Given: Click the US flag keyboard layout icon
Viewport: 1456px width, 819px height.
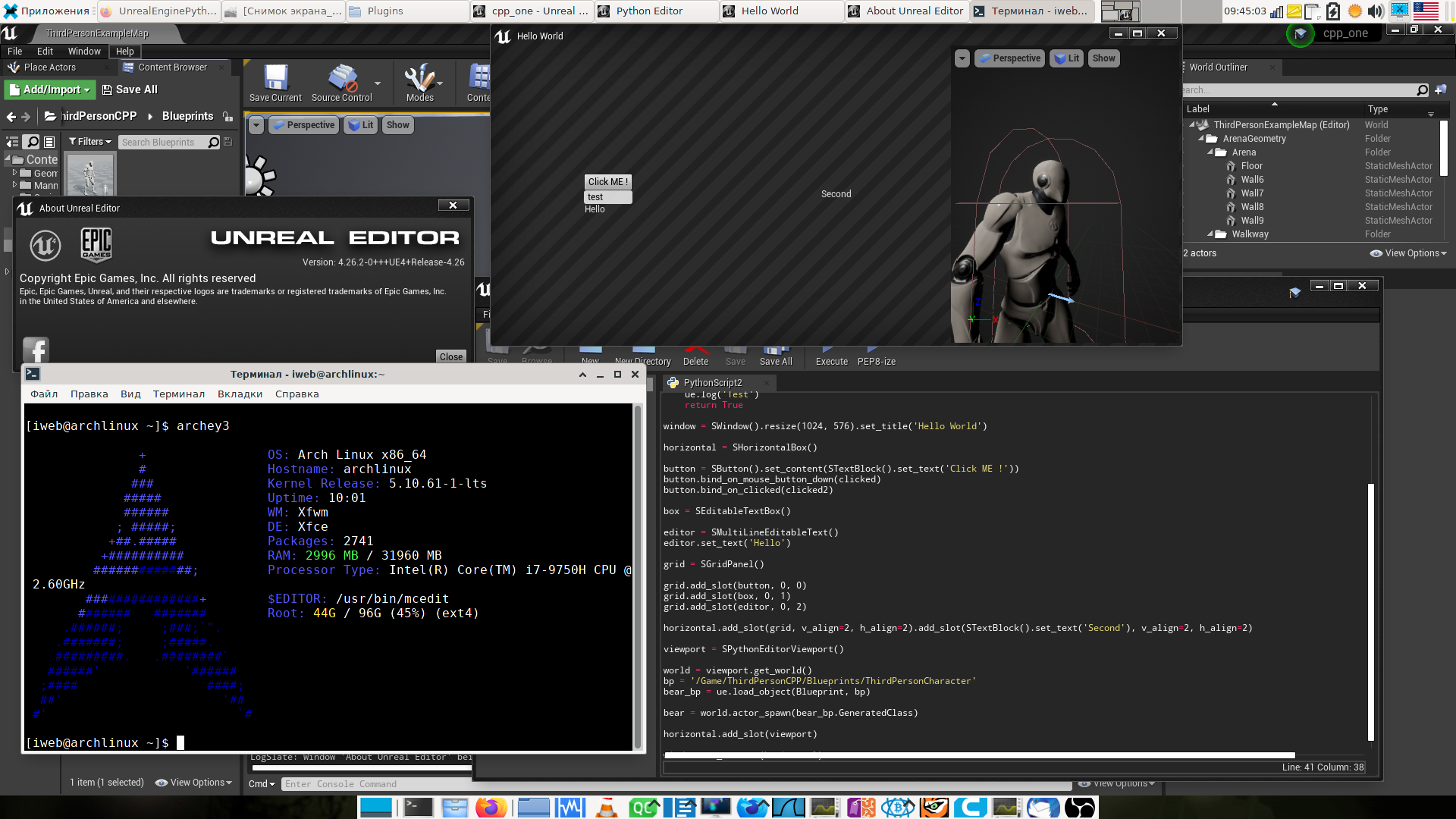Looking at the screenshot, I should [1426, 11].
